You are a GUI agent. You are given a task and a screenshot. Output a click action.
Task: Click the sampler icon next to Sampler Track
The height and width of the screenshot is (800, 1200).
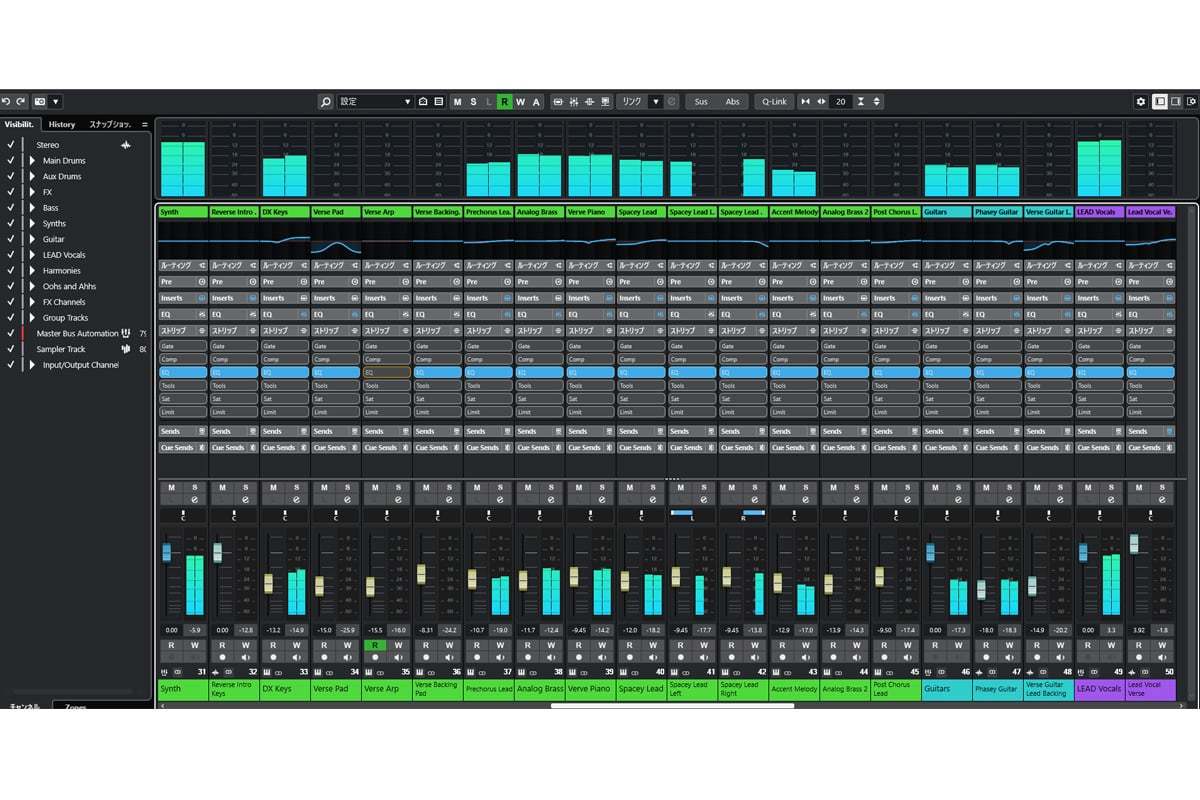125,349
